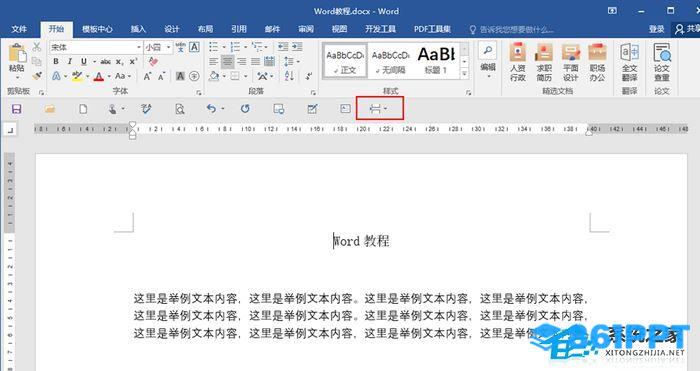This screenshot has width=700, height=371.
Task: Apply distributed alignment
Action: coord(269,62)
